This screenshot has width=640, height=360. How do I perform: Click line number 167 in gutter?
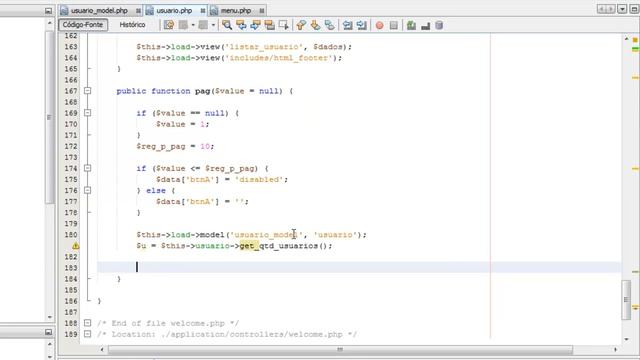coord(71,91)
